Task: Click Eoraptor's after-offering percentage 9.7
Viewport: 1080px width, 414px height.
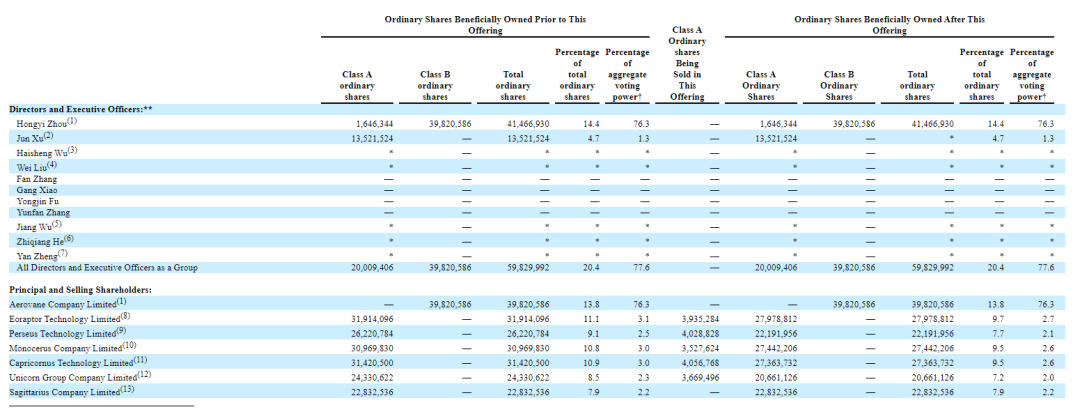Action: pyautogui.click(x=996, y=319)
